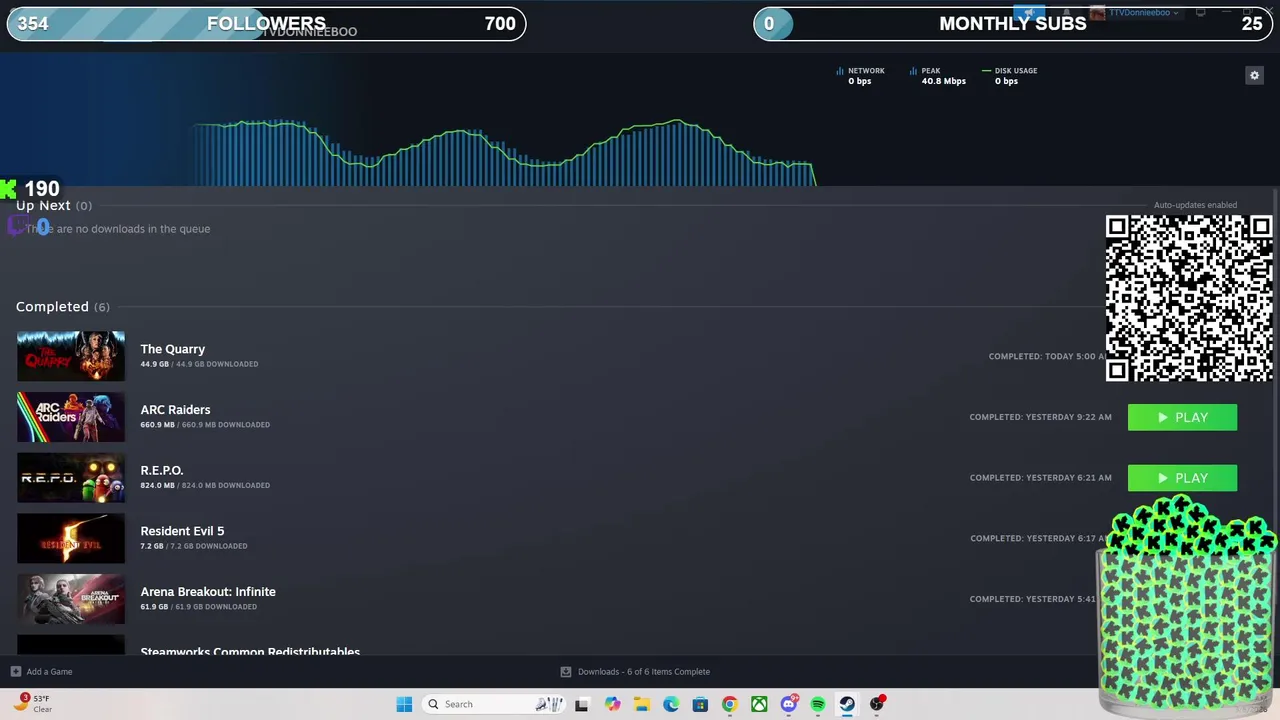Open the R.E.P.O. game thumbnail
1280x720 pixels.
tap(71, 478)
